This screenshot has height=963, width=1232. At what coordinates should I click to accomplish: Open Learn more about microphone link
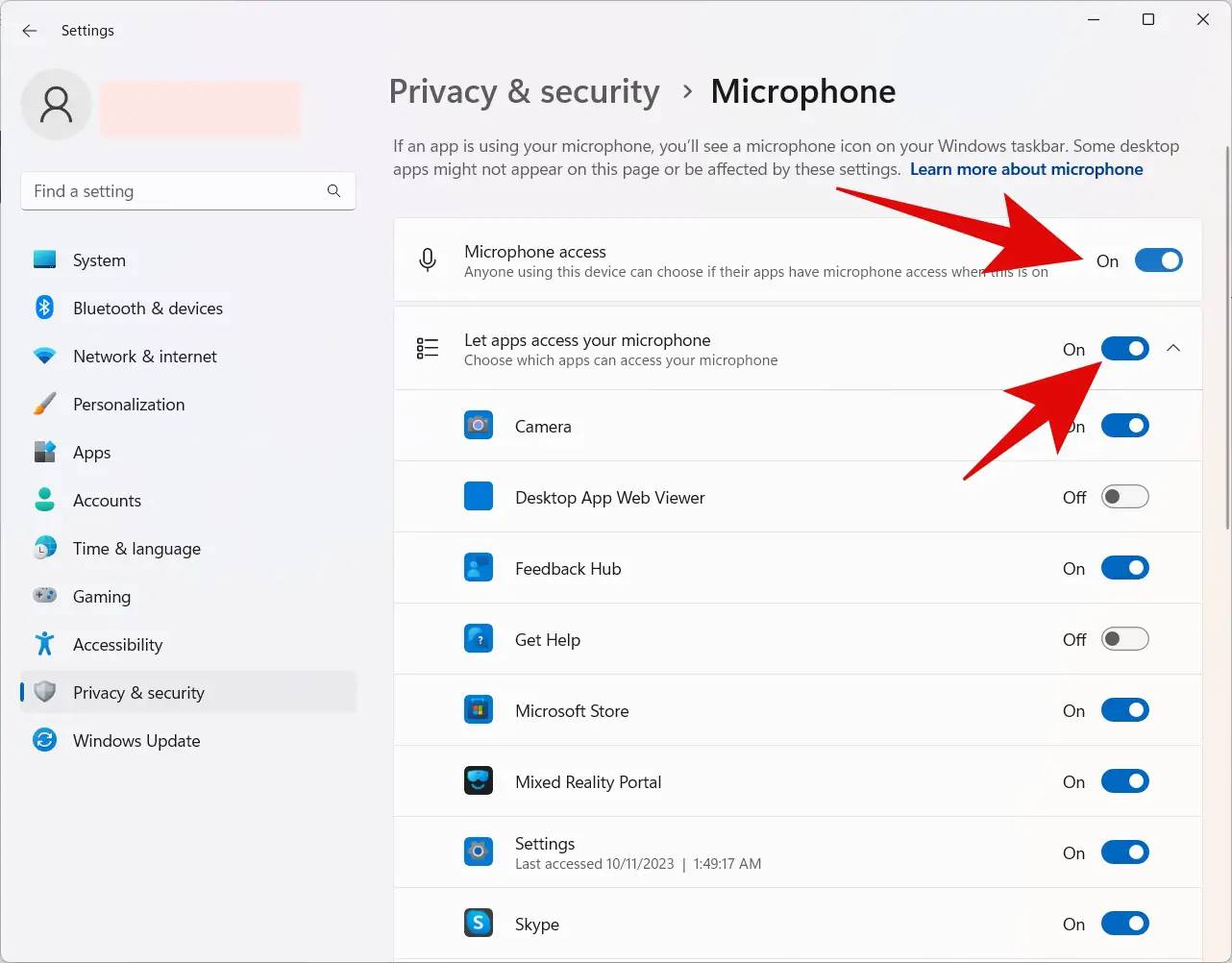pyautogui.click(x=1026, y=169)
